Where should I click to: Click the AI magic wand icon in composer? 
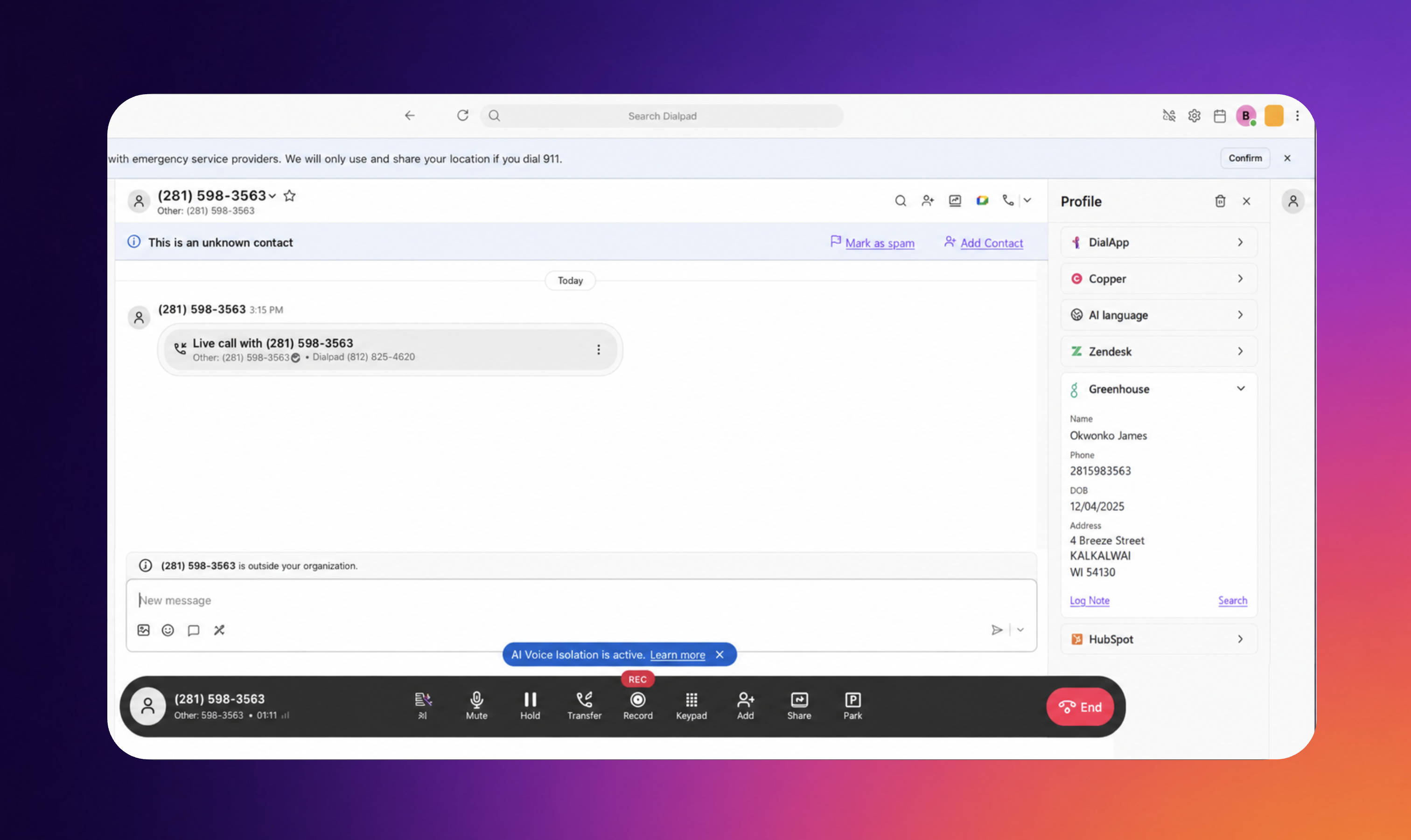pyautogui.click(x=219, y=630)
